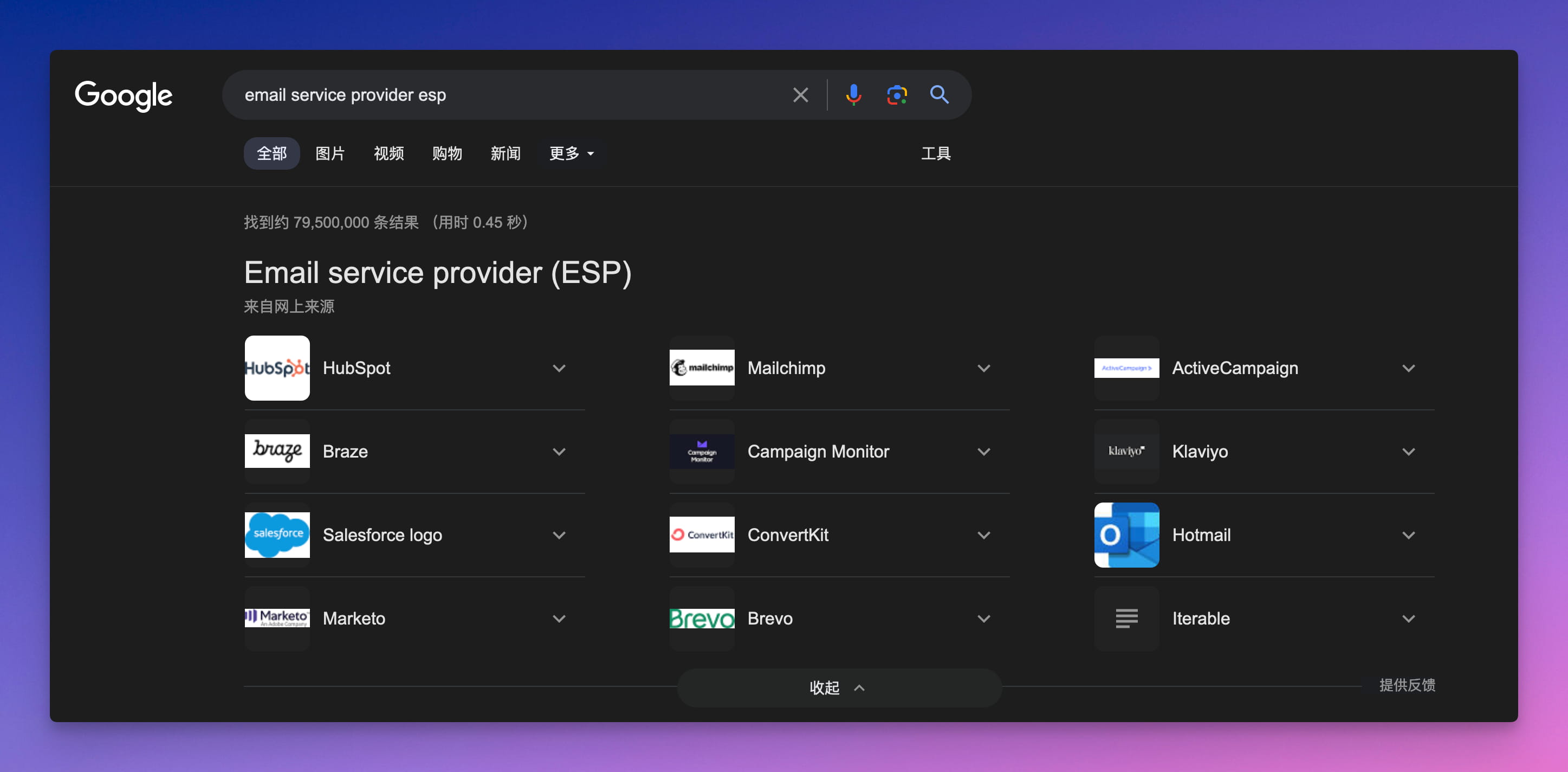Image resolution: width=1568 pixels, height=772 pixels.
Task: Expand the Mailchimp entry chevron
Action: click(x=983, y=368)
